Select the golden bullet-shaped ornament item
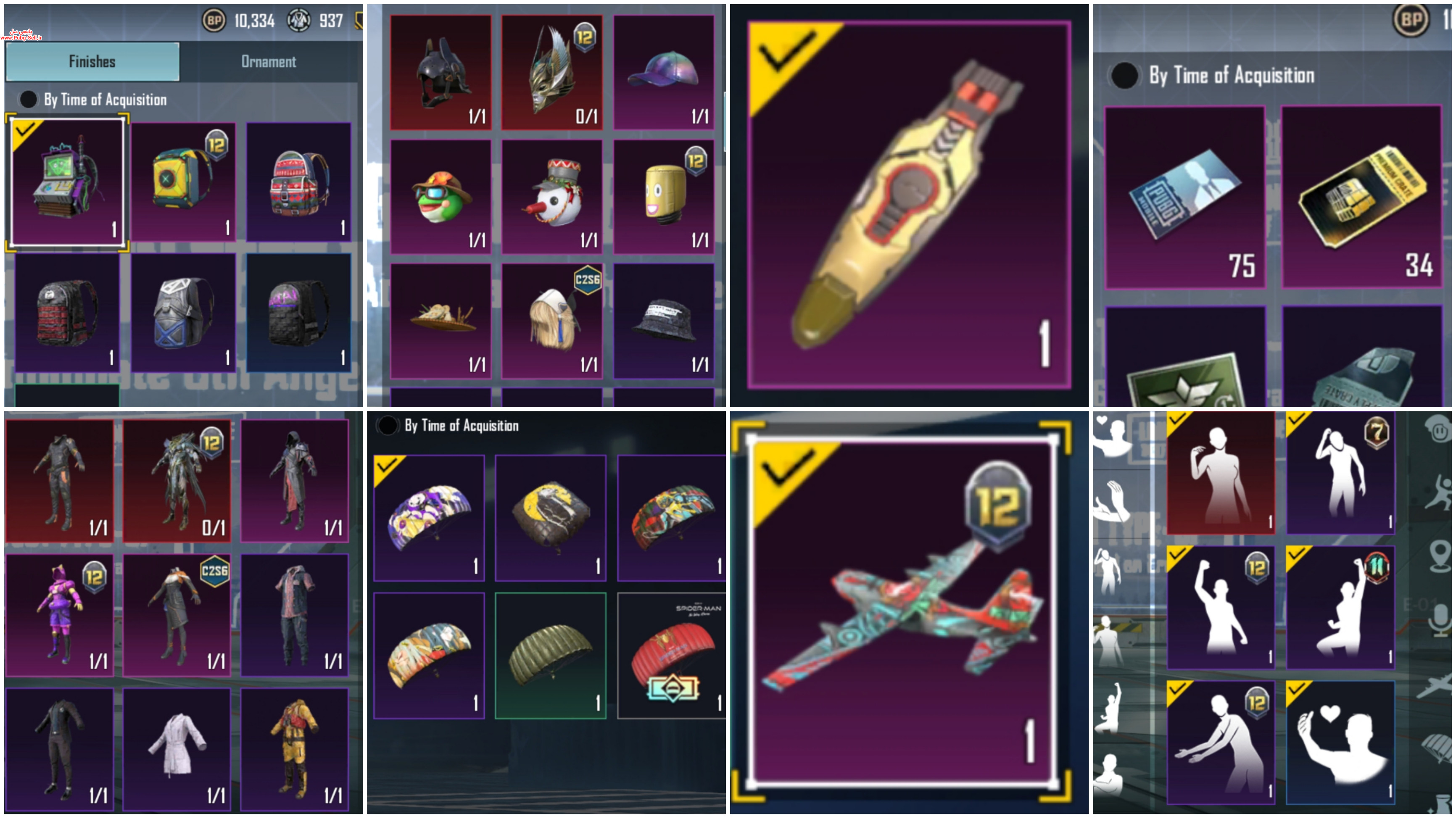Image resolution: width=1456 pixels, height=819 pixels. coord(909,205)
